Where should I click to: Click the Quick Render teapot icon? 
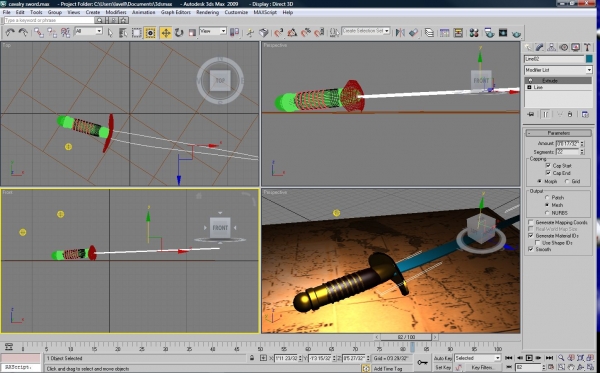point(516,34)
